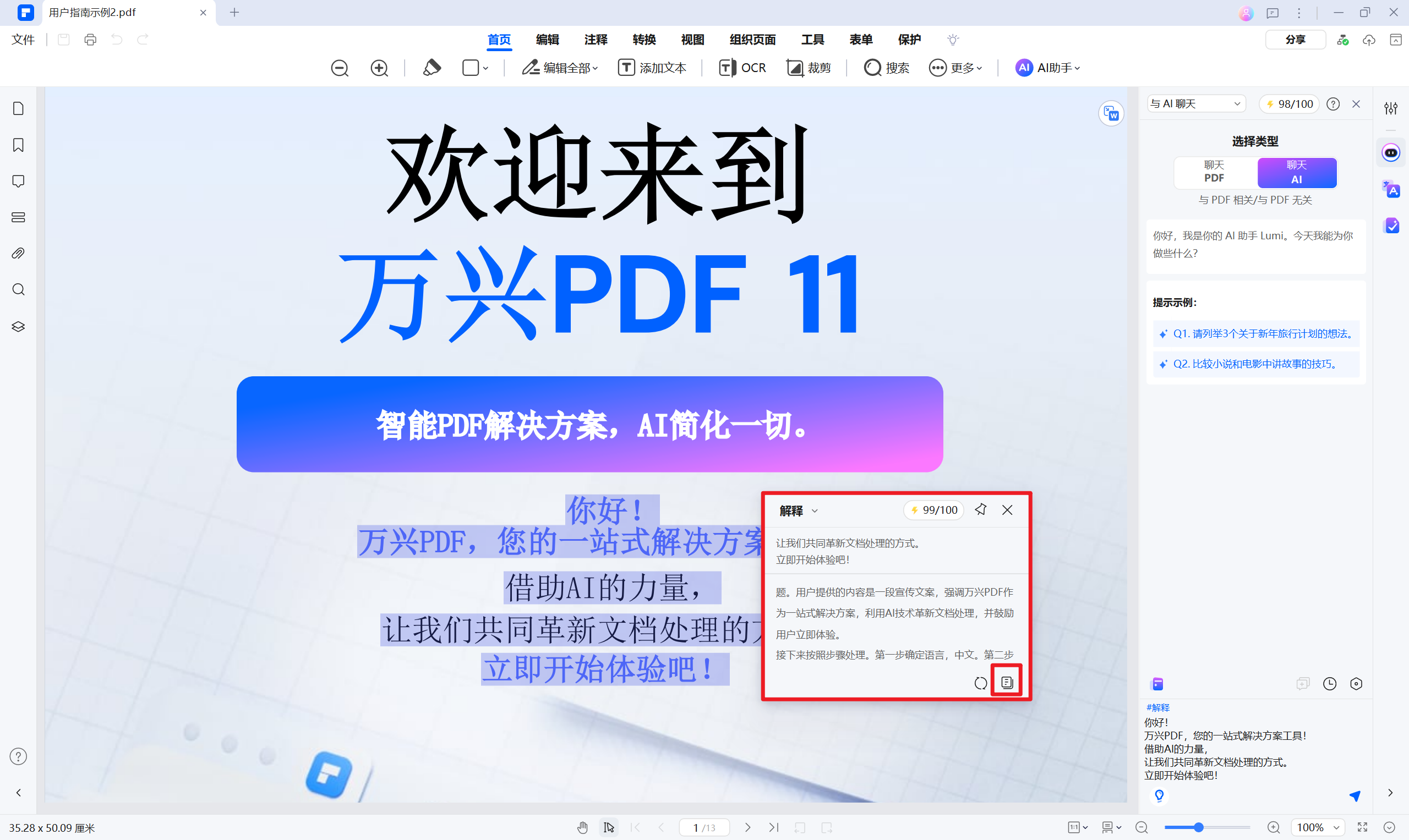Open AI chat history with clock icon
Viewport: 1409px width, 840px height.
(x=1330, y=683)
